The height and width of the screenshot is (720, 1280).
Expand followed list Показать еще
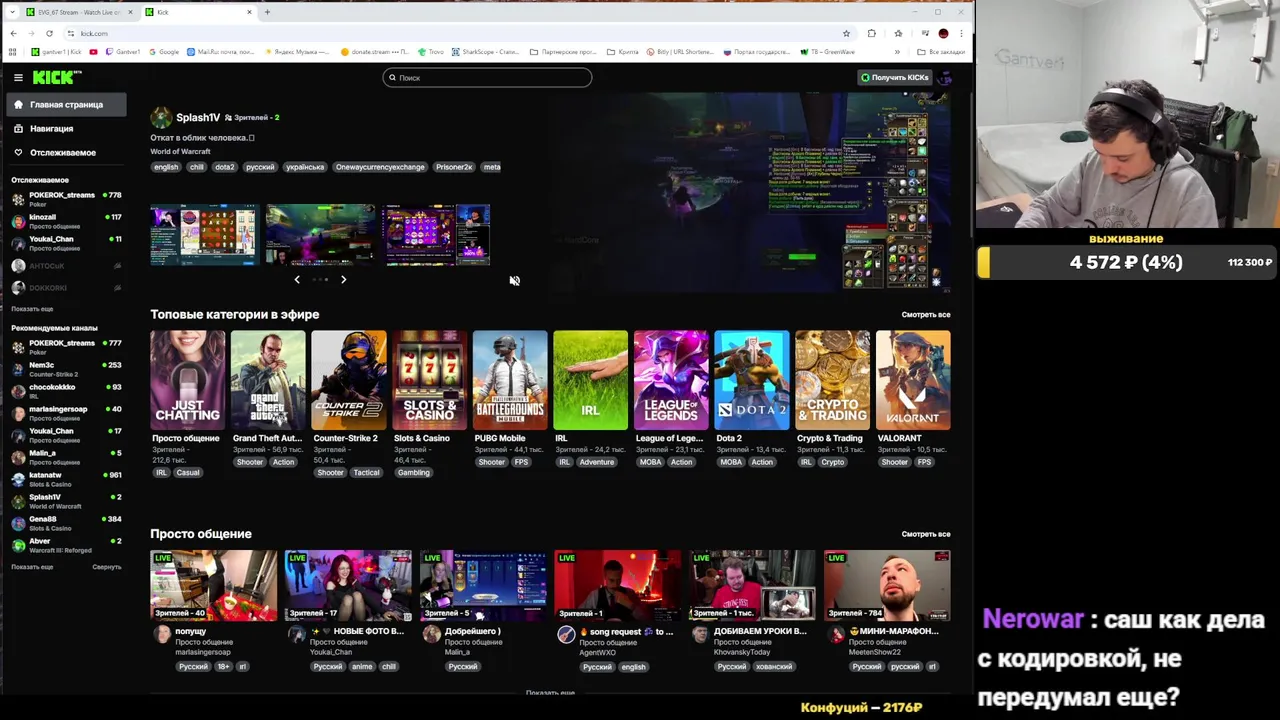(32, 309)
